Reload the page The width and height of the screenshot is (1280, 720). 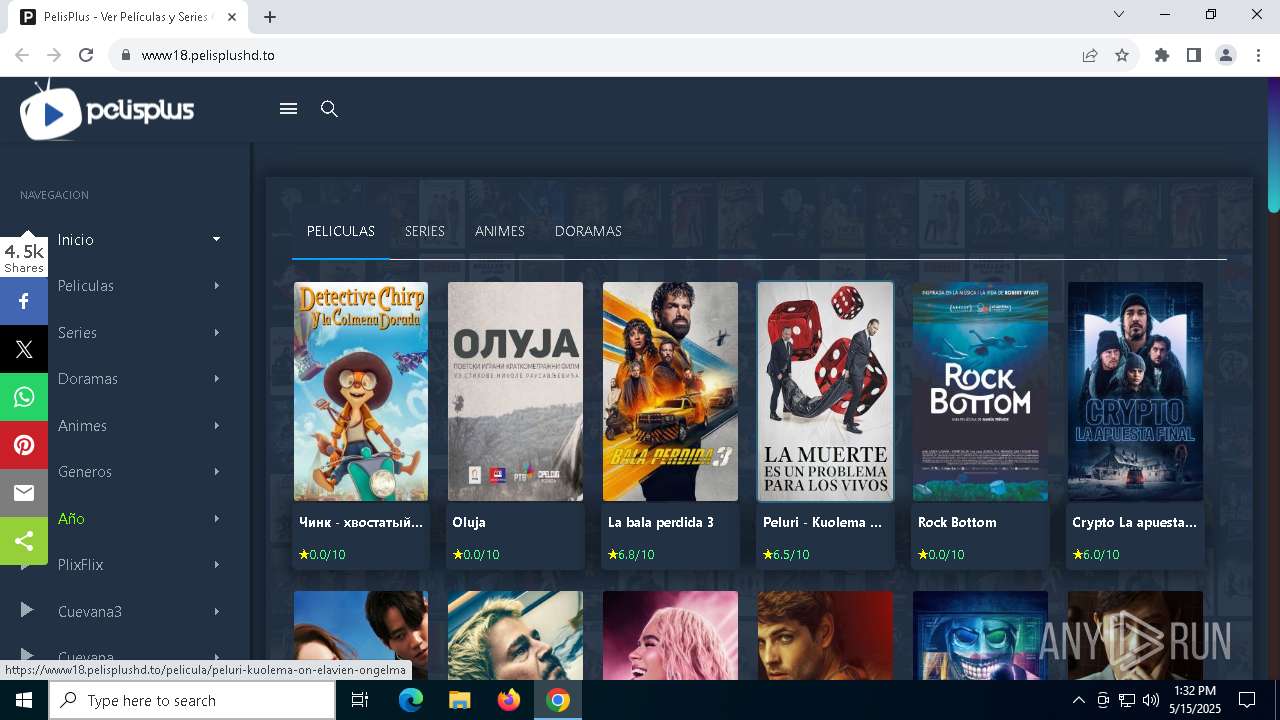point(86,55)
